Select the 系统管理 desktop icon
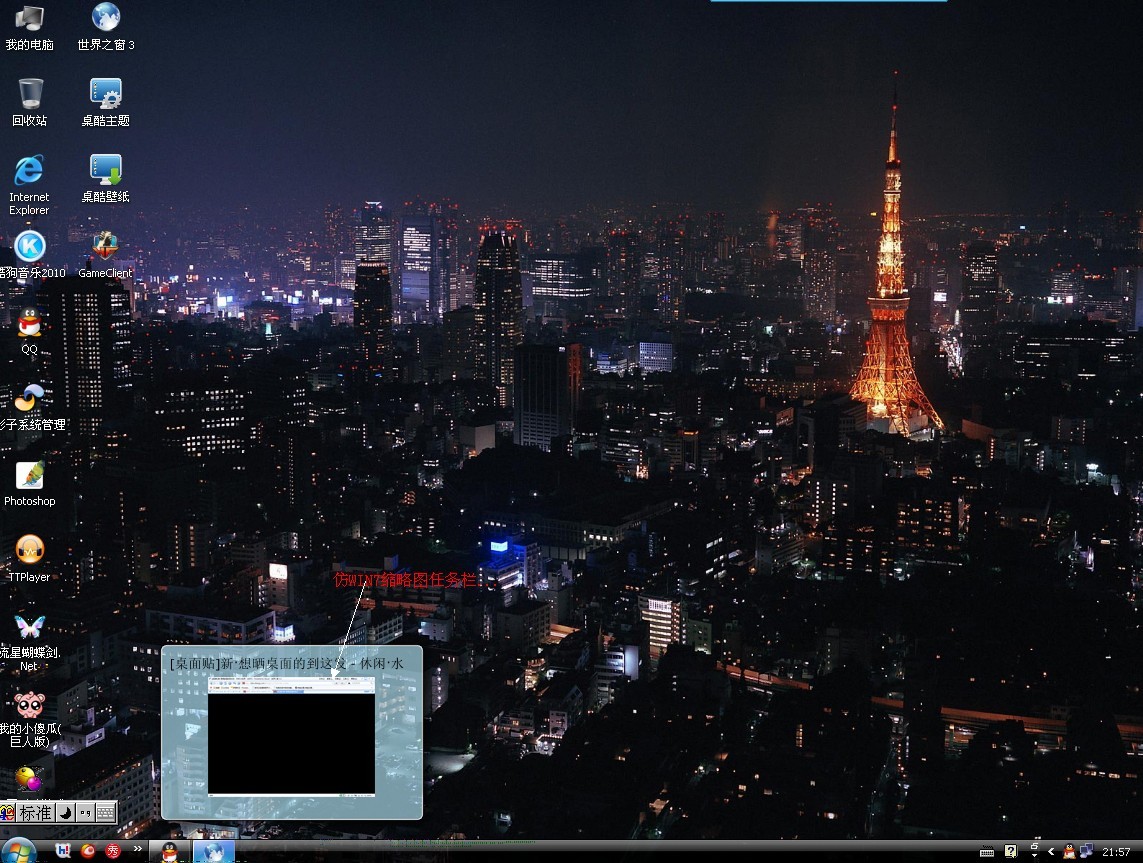The width and height of the screenshot is (1143, 863). (x=31, y=407)
